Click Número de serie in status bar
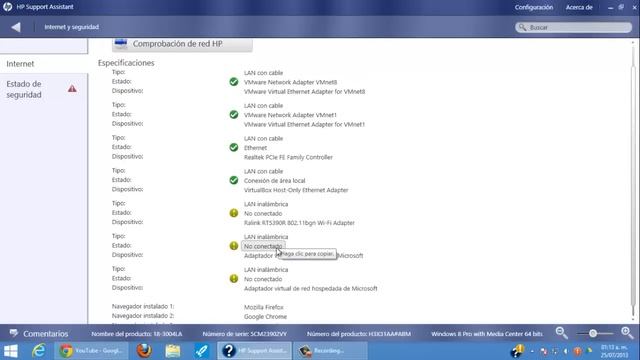The width and height of the screenshot is (640, 360). (x=244, y=334)
